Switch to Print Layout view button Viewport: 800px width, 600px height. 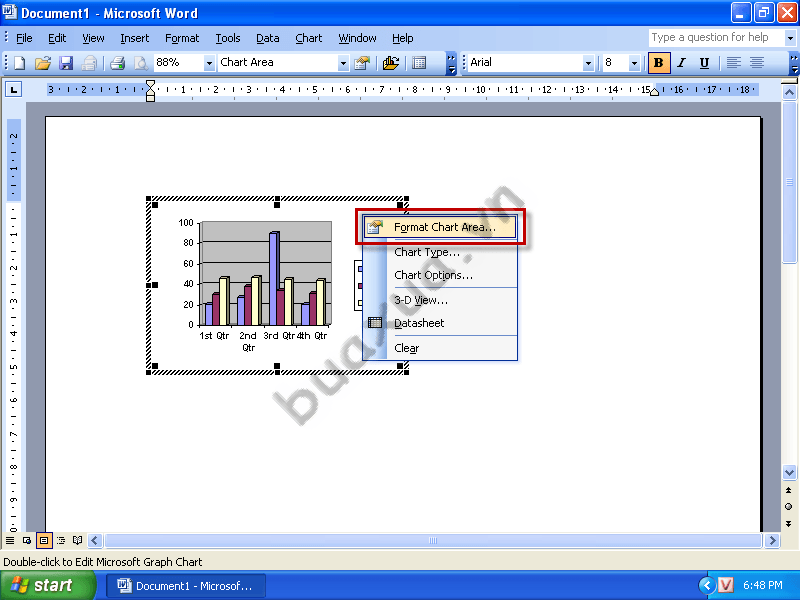tap(44, 540)
